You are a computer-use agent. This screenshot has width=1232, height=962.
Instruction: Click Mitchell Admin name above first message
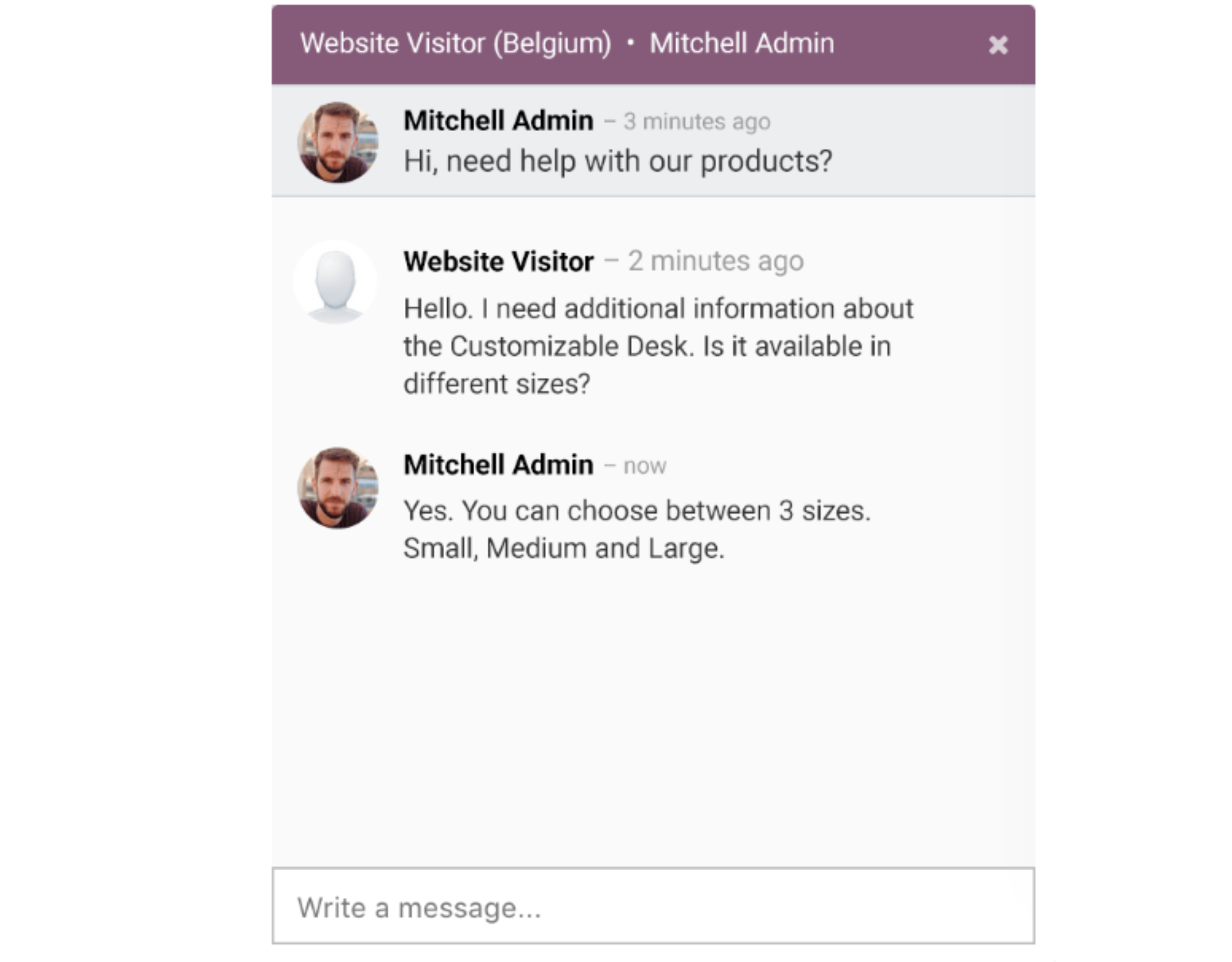498,121
